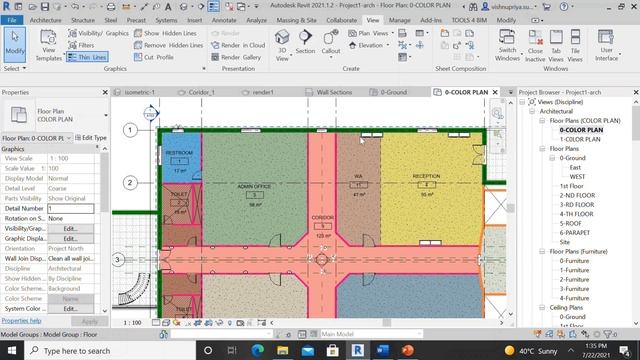Open Visibility/Graphics settings
The height and width of the screenshot is (360, 640).
point(98,33)
